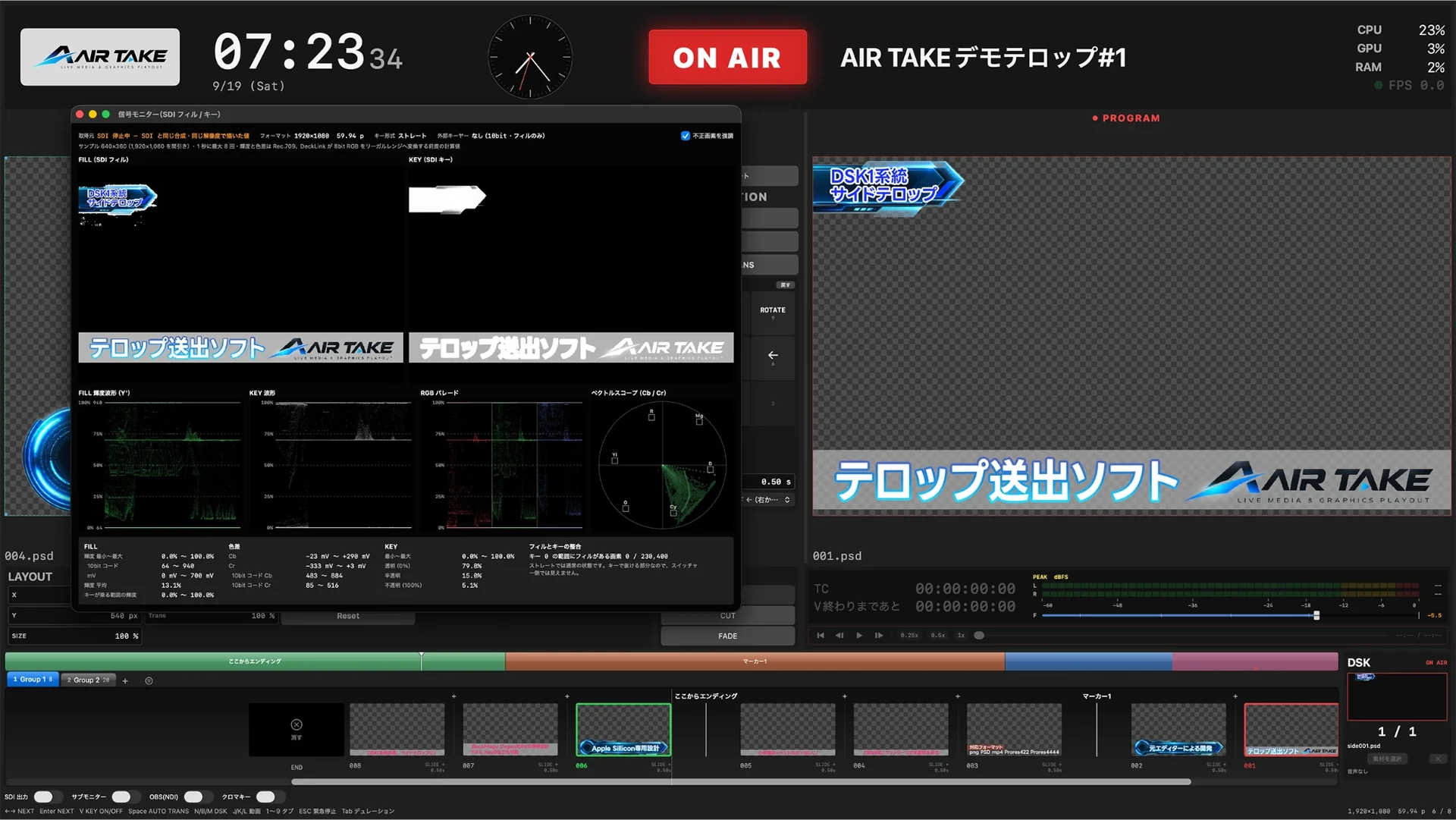Click the red ON AIR indicator button
The height and width of the screenshot is (820, 1456).
pyautogui.click(x=727, y=57)
